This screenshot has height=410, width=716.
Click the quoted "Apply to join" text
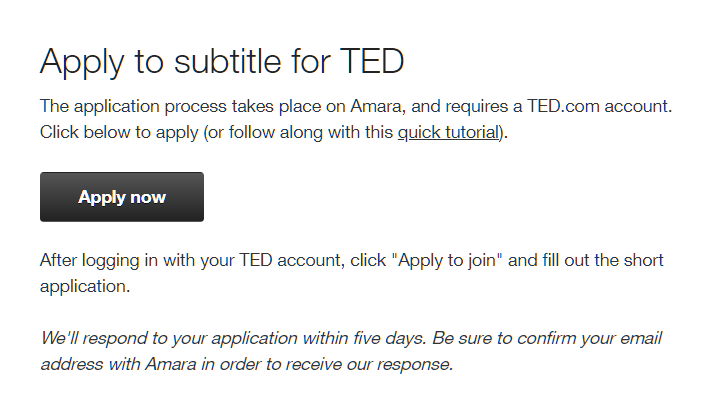[447, 260]
